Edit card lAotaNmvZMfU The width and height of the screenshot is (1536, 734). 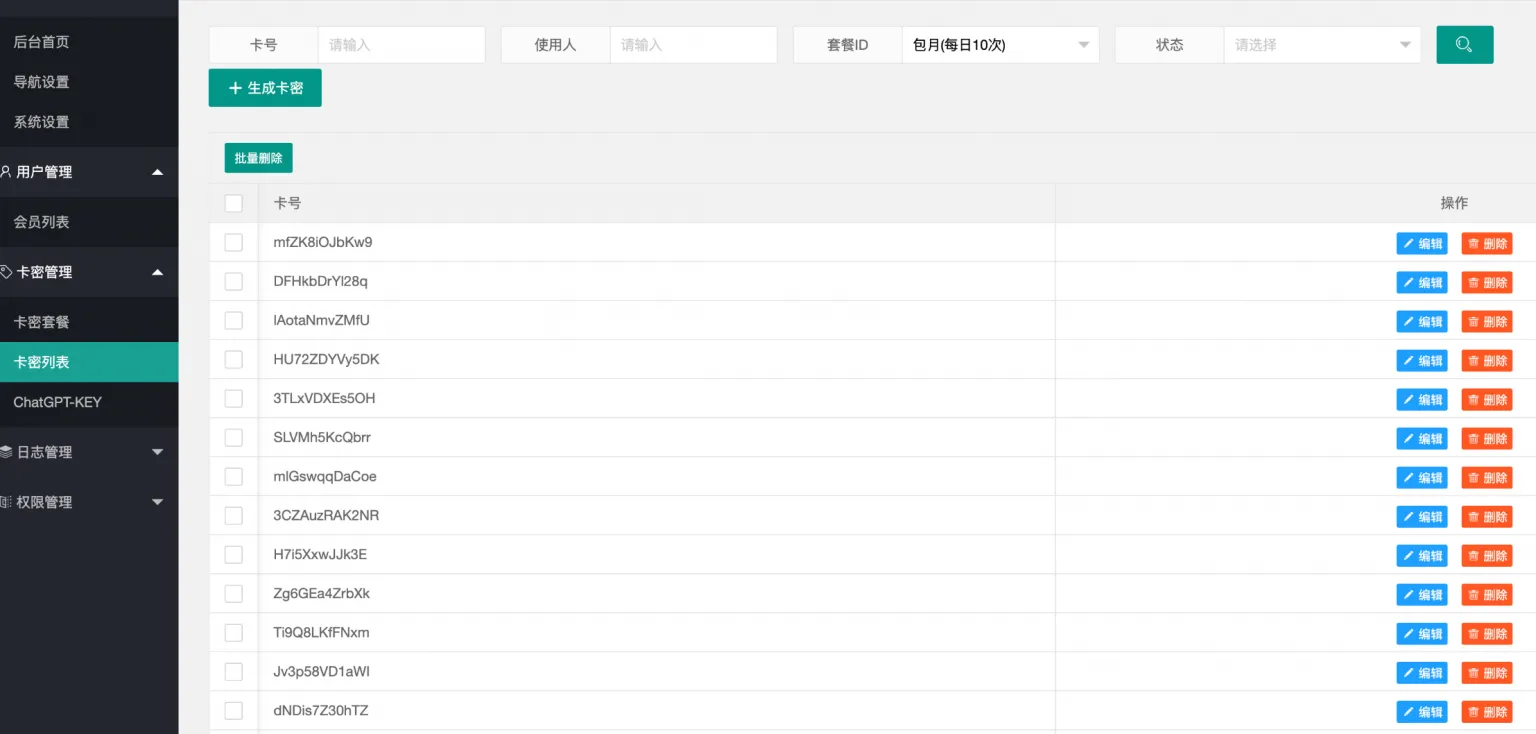tap(1422, 321)
